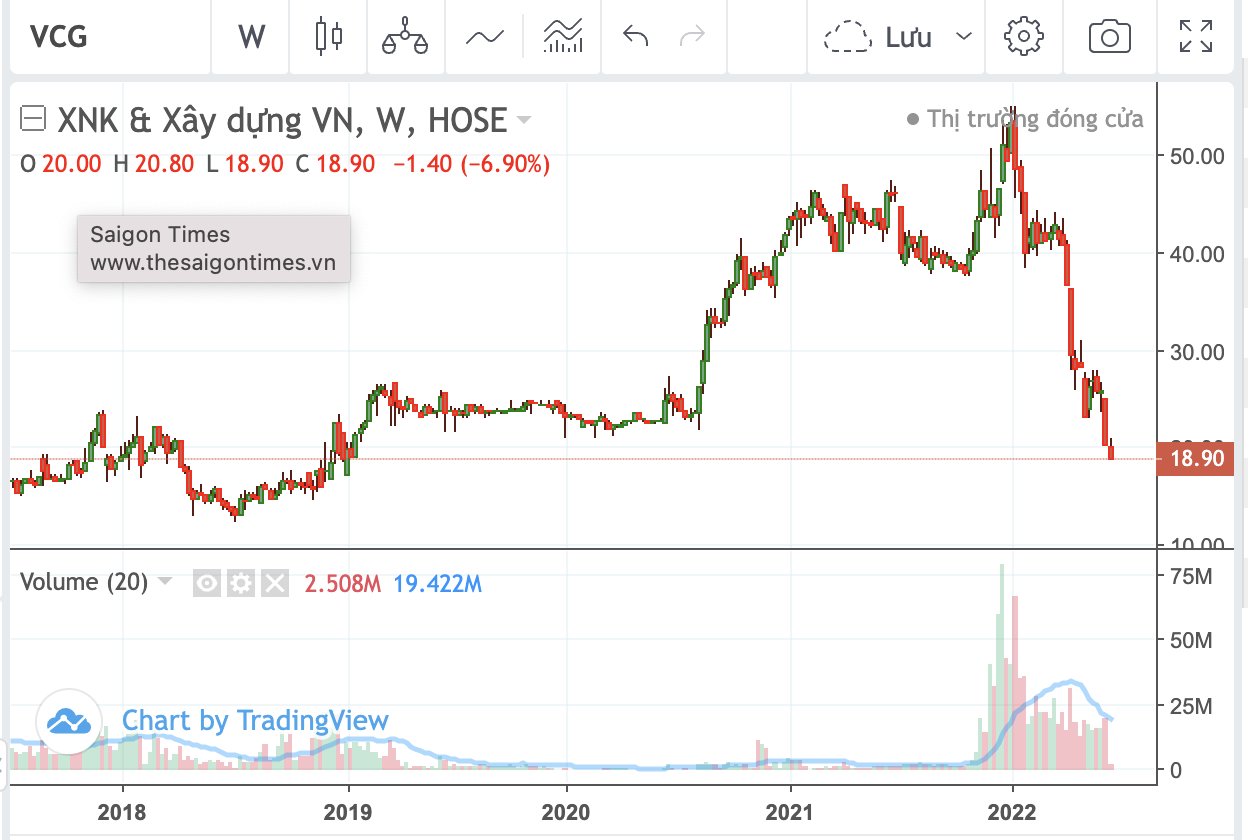The image size is (1248, 840).
Task: Collapse the main chart legend box
Action: tap(33, 120)
